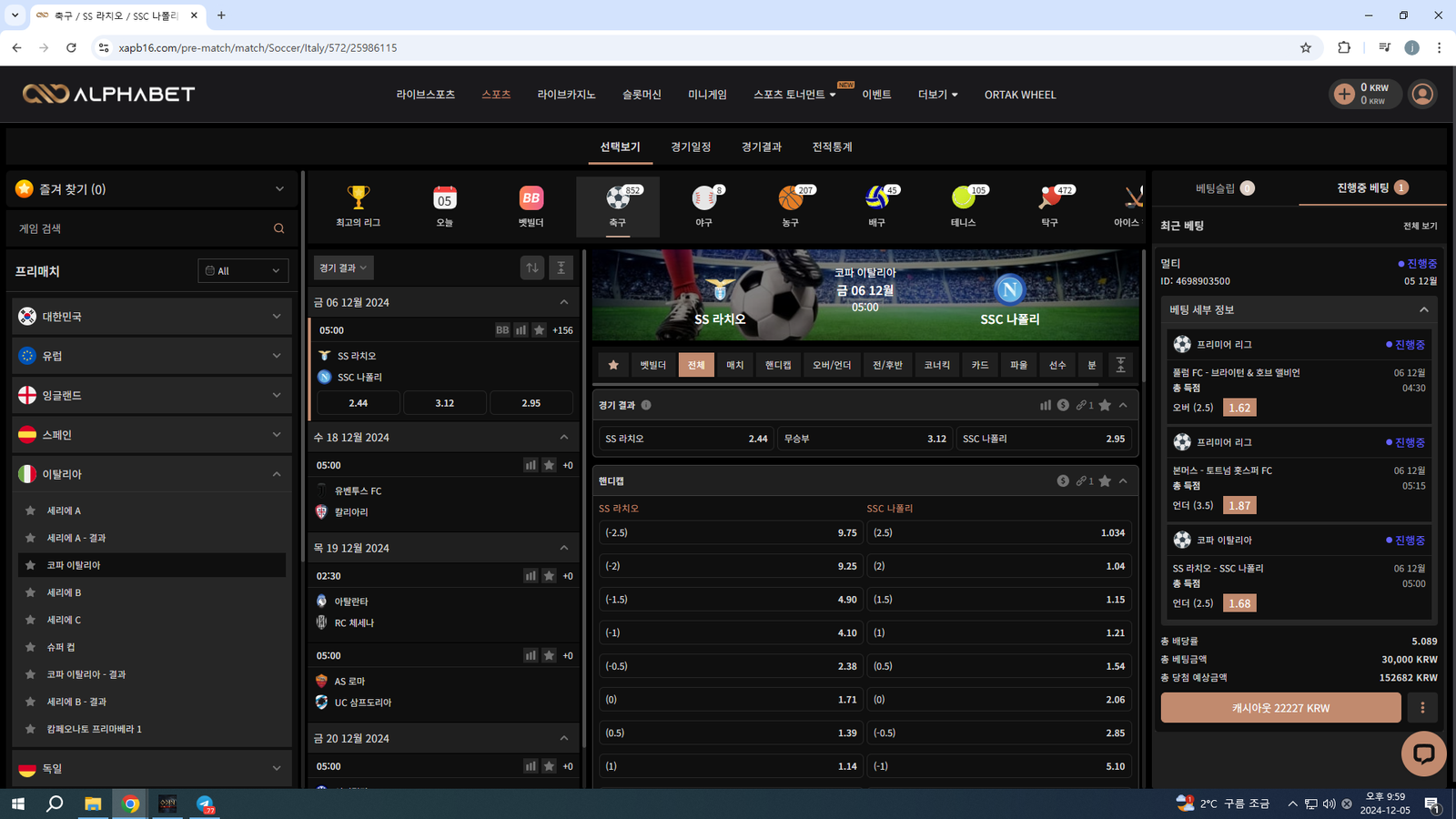Screen dimensions: 1456x819
Task: Click the 캐시아웃 22227 KRW button
Action: coord(1280,708)
